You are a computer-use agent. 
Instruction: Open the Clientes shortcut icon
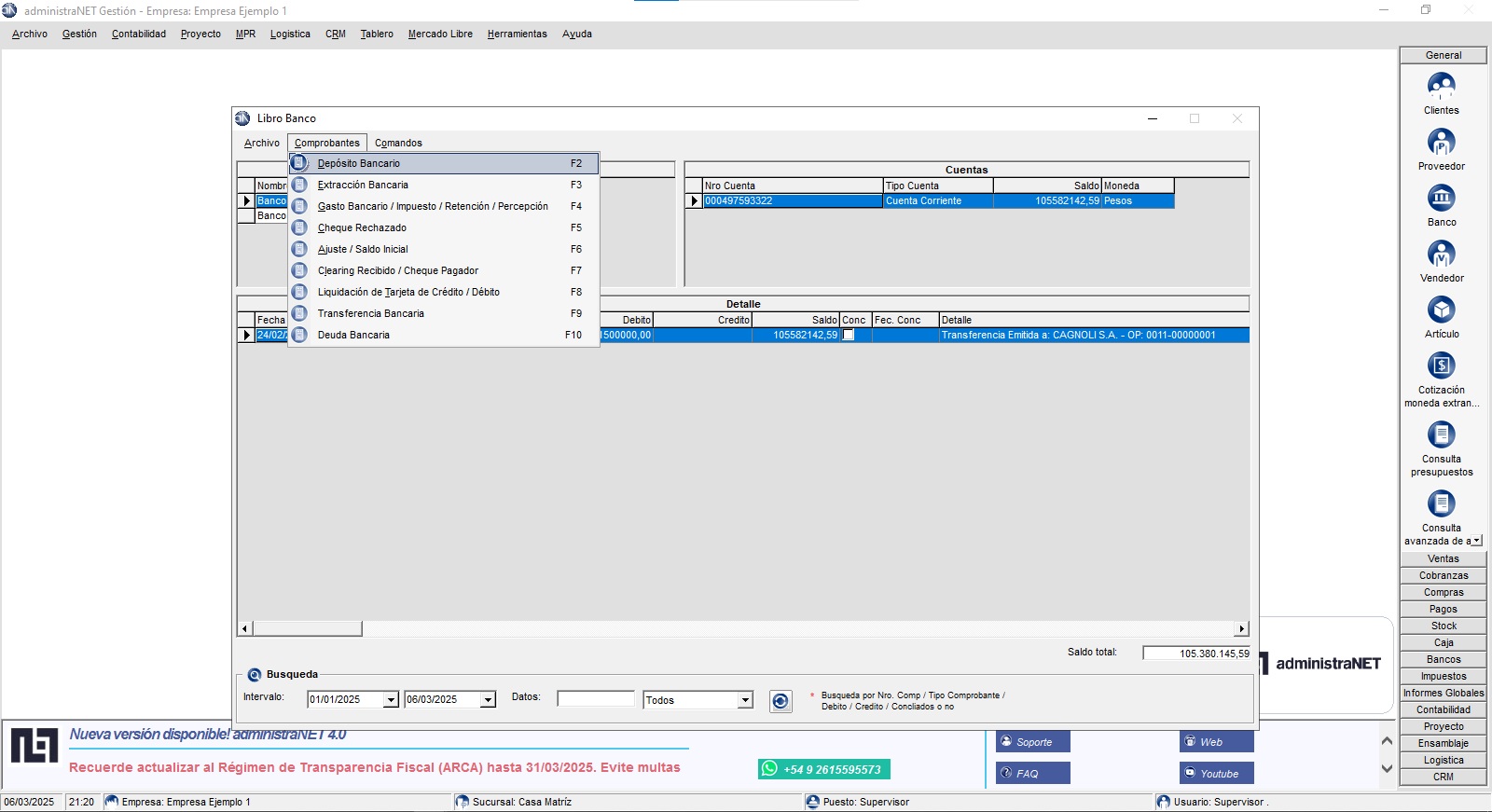(x=1441, y=86)
